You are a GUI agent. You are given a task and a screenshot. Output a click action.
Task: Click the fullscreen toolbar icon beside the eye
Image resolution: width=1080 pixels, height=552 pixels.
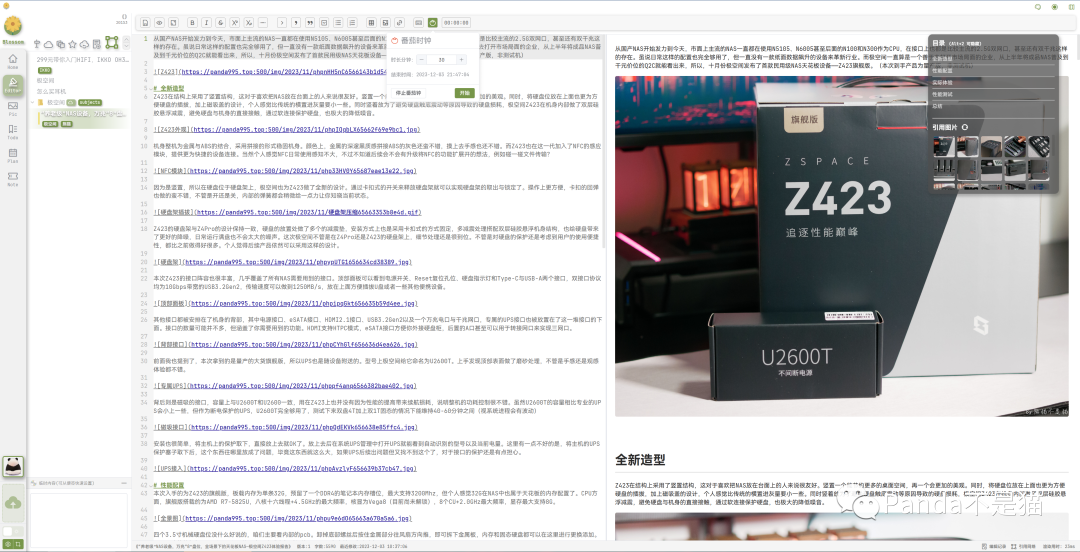(x=174, y=23)
